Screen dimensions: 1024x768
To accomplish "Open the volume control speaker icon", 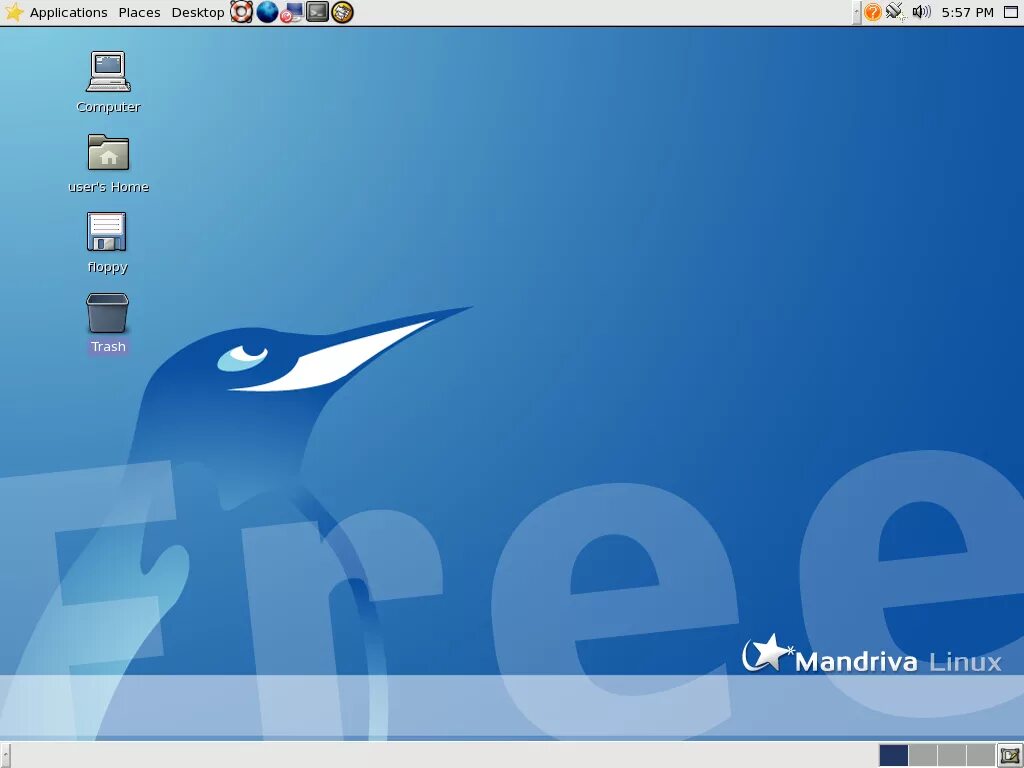I will pos(921,12).
